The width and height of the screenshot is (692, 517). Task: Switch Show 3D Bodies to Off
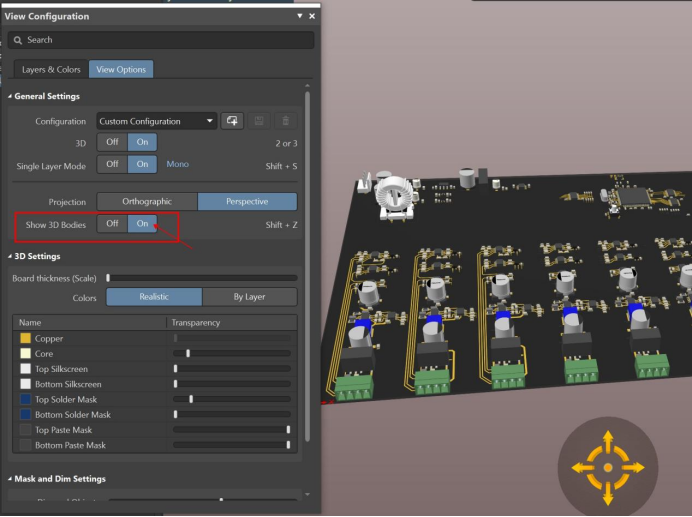pyautogui.click(x=112, y=224)
